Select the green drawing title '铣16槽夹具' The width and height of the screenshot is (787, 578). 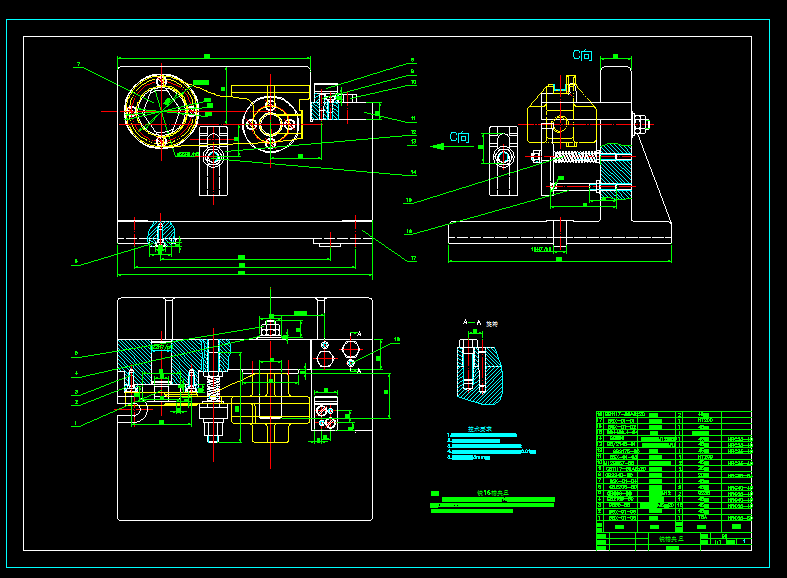(x=493, y=493)
